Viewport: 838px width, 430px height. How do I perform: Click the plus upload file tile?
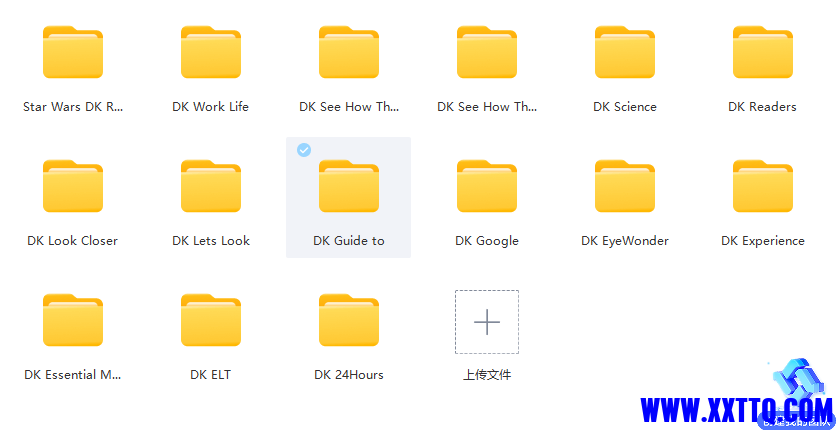point(487,322)
